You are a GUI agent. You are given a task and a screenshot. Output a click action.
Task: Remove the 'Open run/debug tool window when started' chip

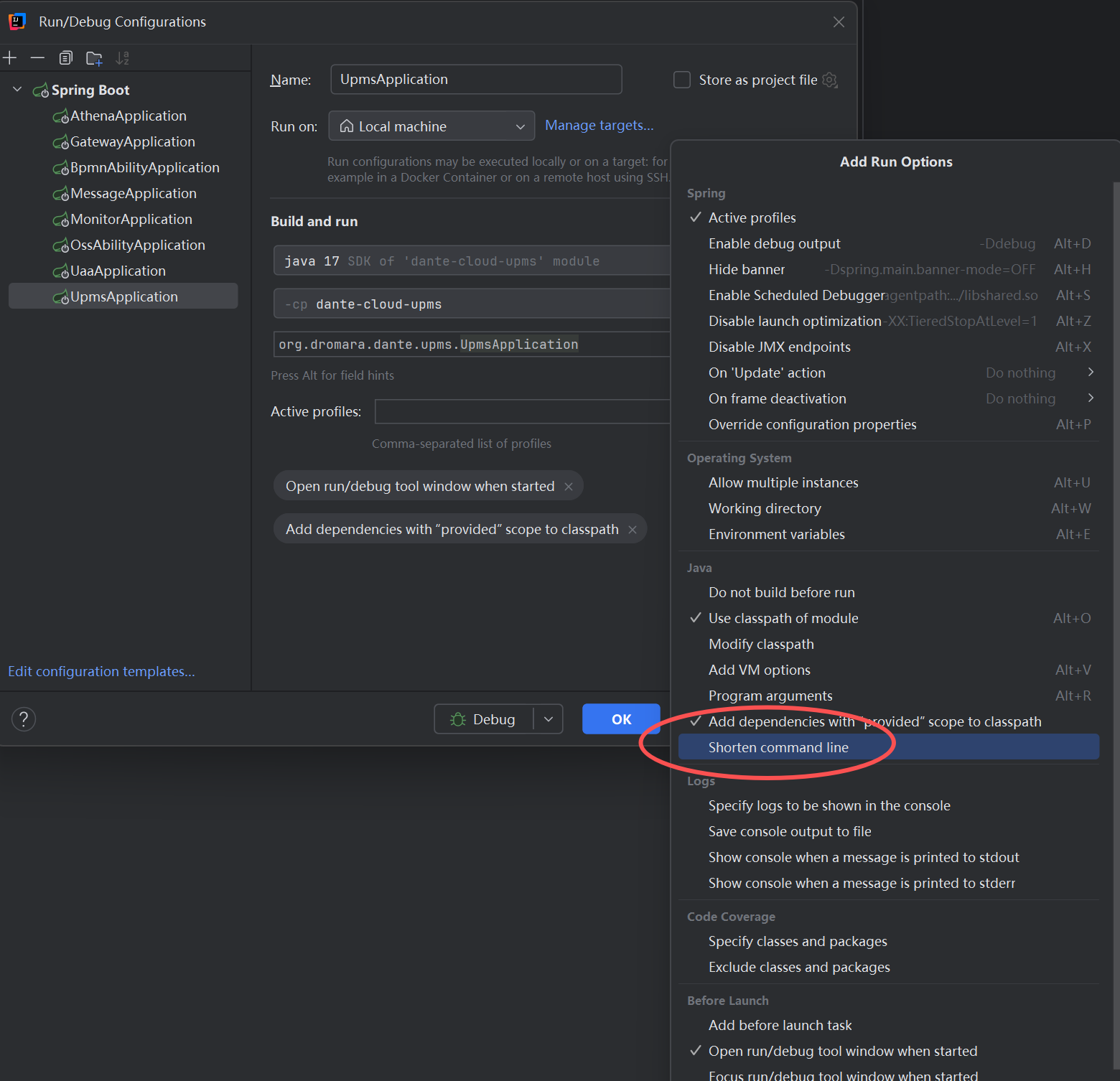(569, 487)
